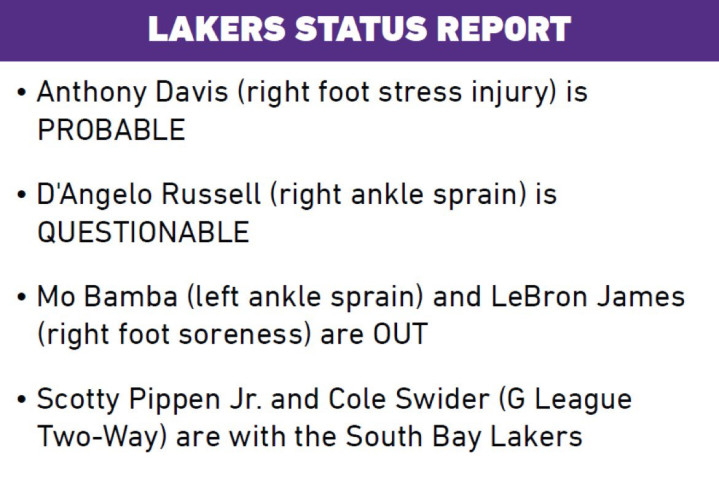Click the word QUESTIONABLE

(x=143, y=232)
